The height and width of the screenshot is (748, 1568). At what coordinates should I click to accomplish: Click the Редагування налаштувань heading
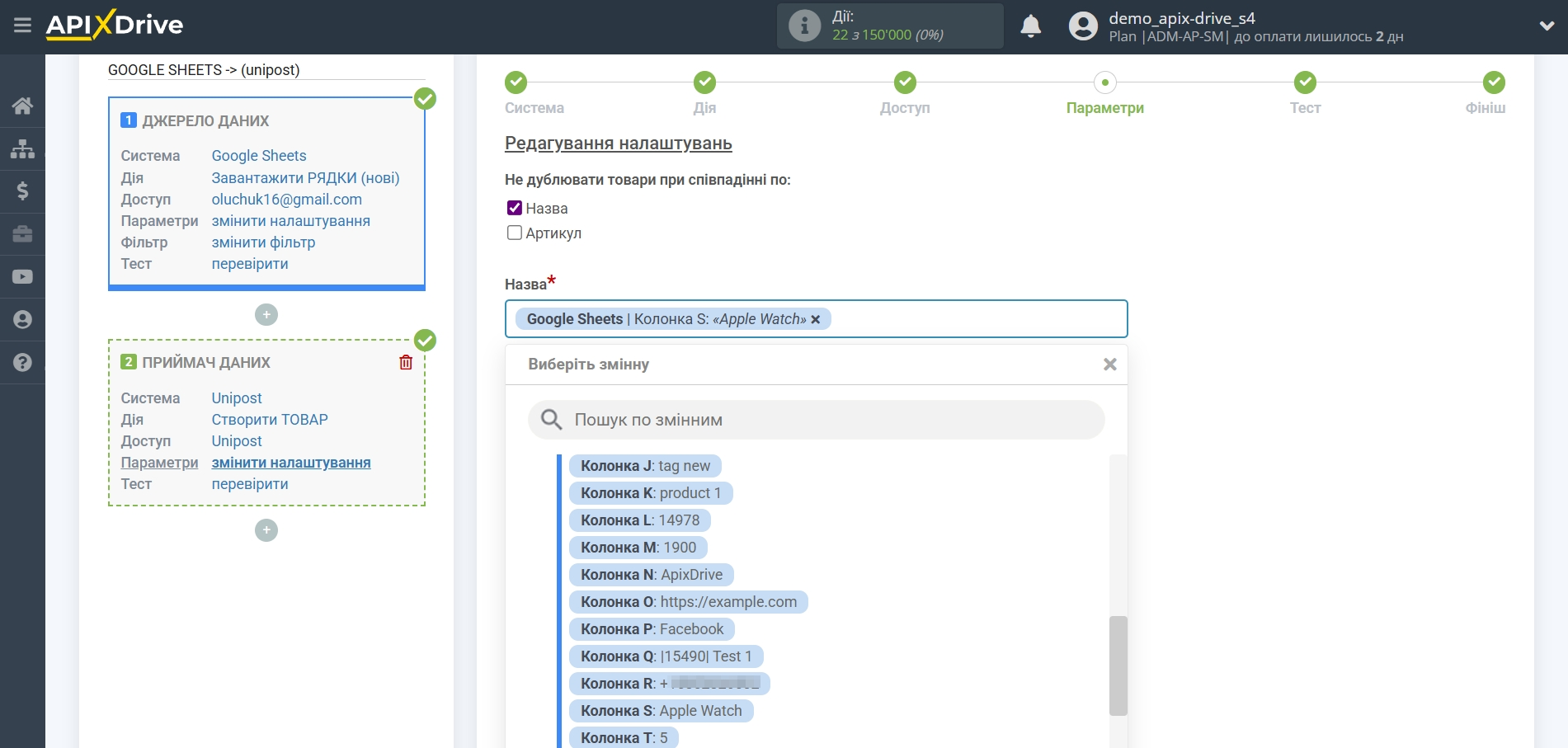click(619, 143)
